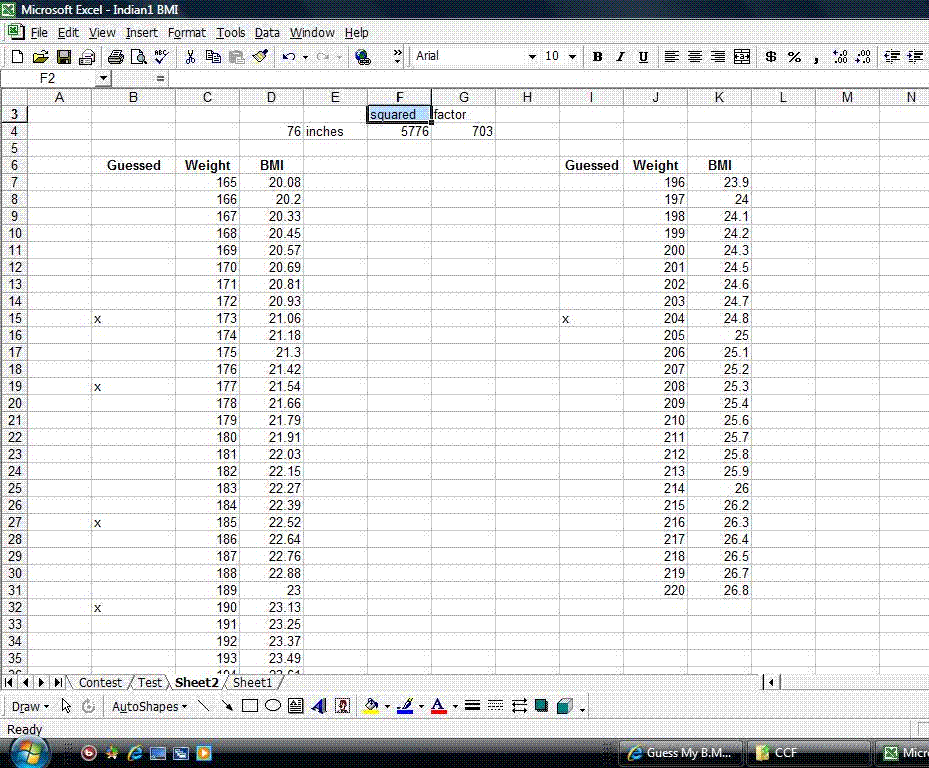Screen dimensions: 929x768
Task: Switch to the Test sheet tab
Action: click(x=150, y=682)
